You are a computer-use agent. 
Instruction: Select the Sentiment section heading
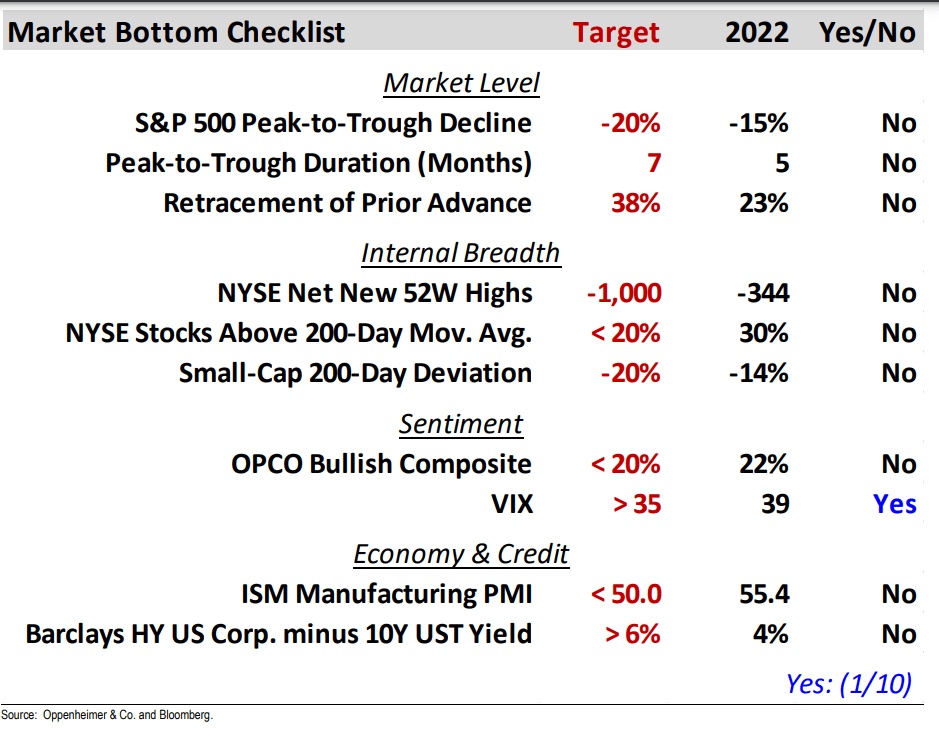[x=461, y=424]
